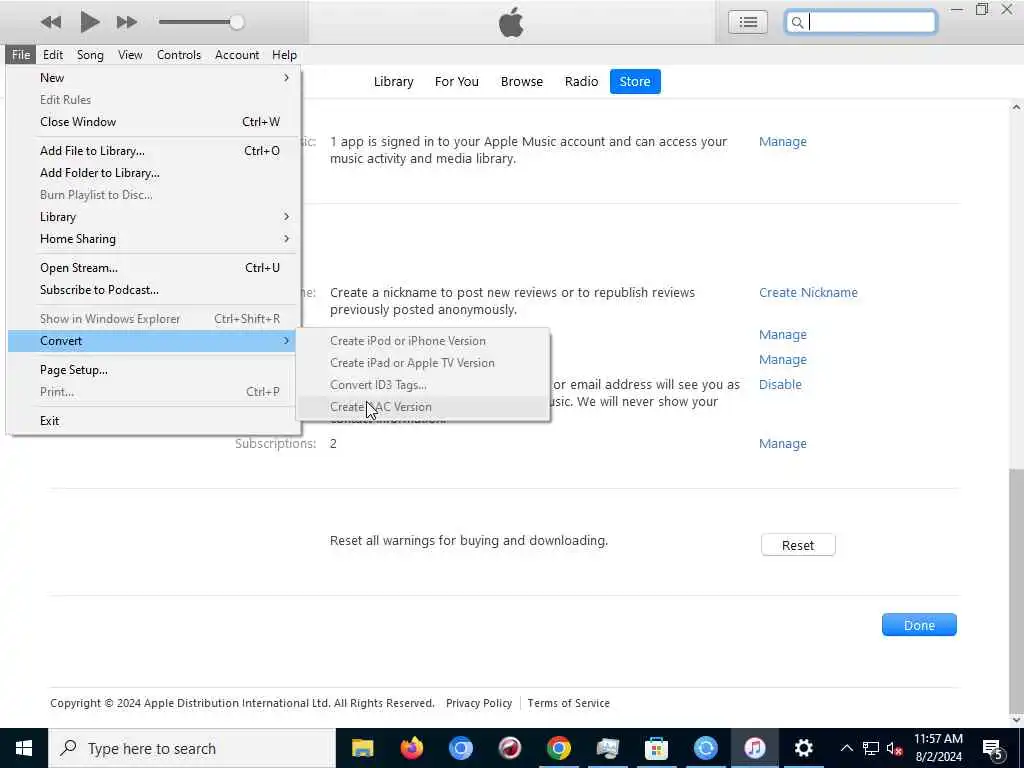
Task: Open Google Chrome from the taskbar
Action: [x=558, y=748]
